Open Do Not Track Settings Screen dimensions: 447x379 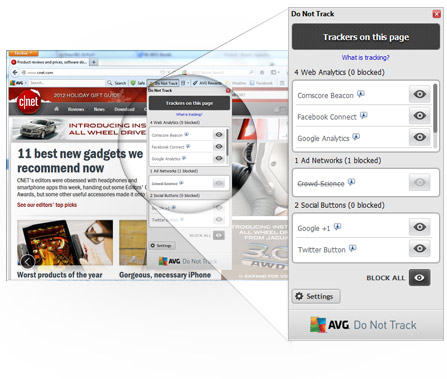316,296
